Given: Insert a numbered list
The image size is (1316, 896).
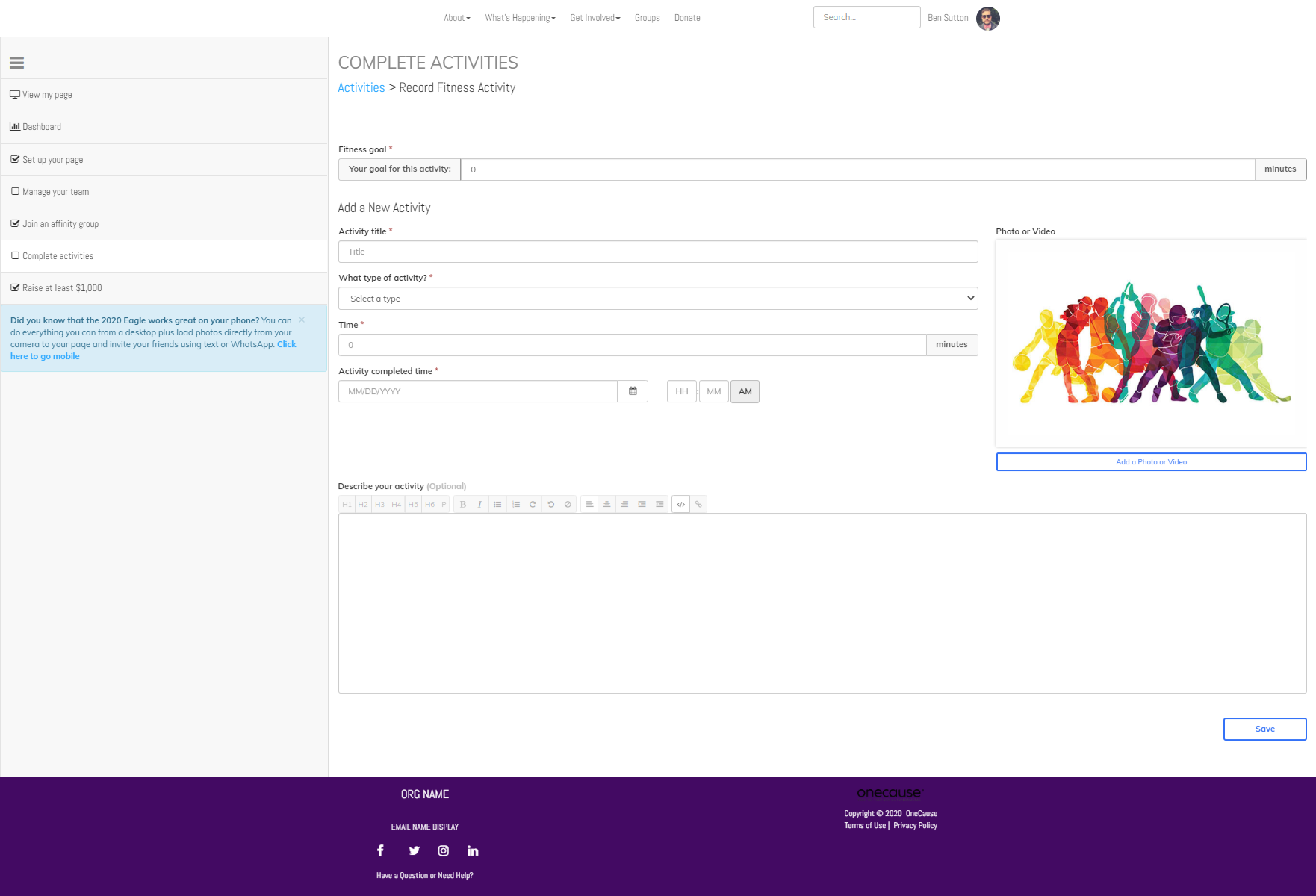Looking at the screenshot, I should click(x=515, y=504).
